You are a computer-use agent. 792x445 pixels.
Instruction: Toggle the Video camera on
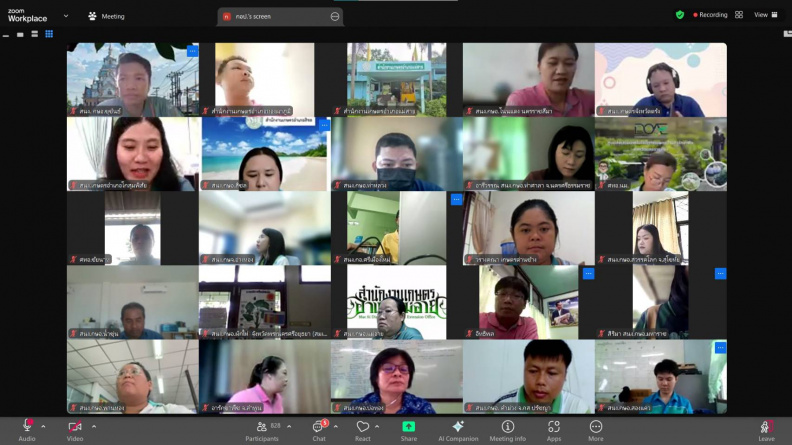pos(75,431)
